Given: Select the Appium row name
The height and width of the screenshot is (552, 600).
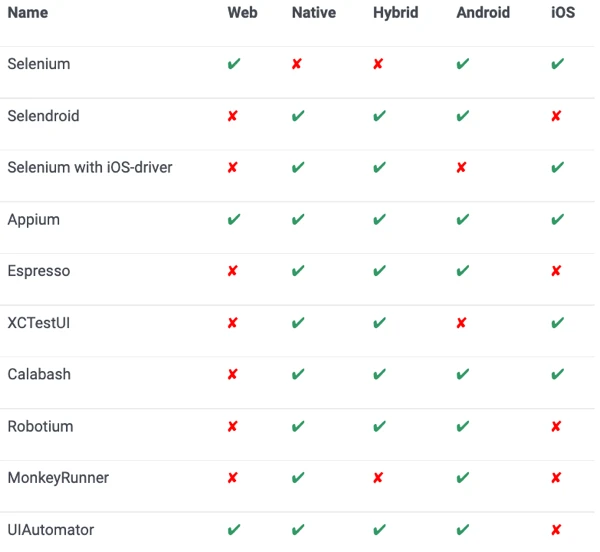Looking at the screenshot, I should [34, 220].
